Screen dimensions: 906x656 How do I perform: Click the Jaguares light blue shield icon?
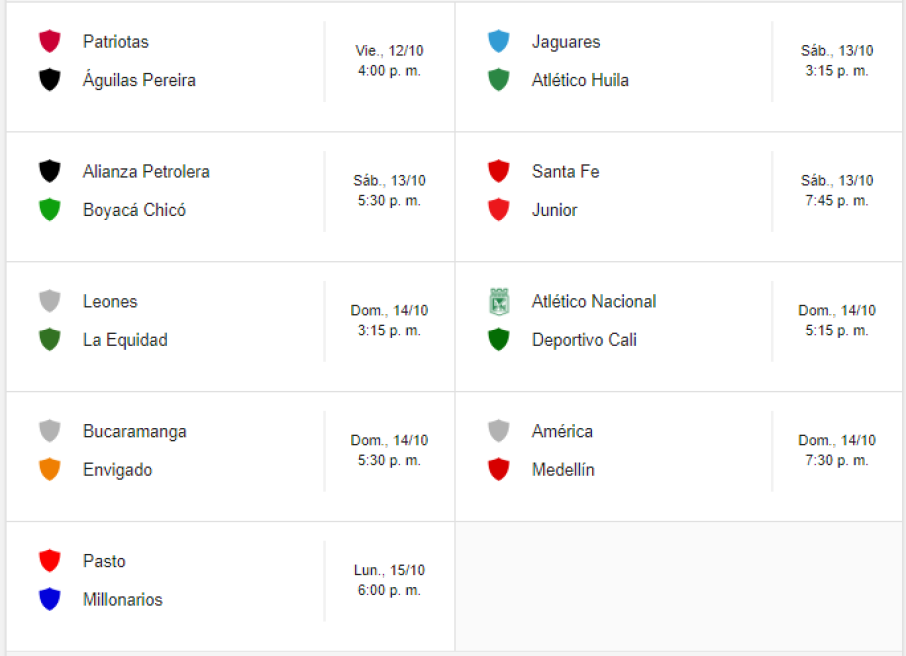click(x=499, y=41)
